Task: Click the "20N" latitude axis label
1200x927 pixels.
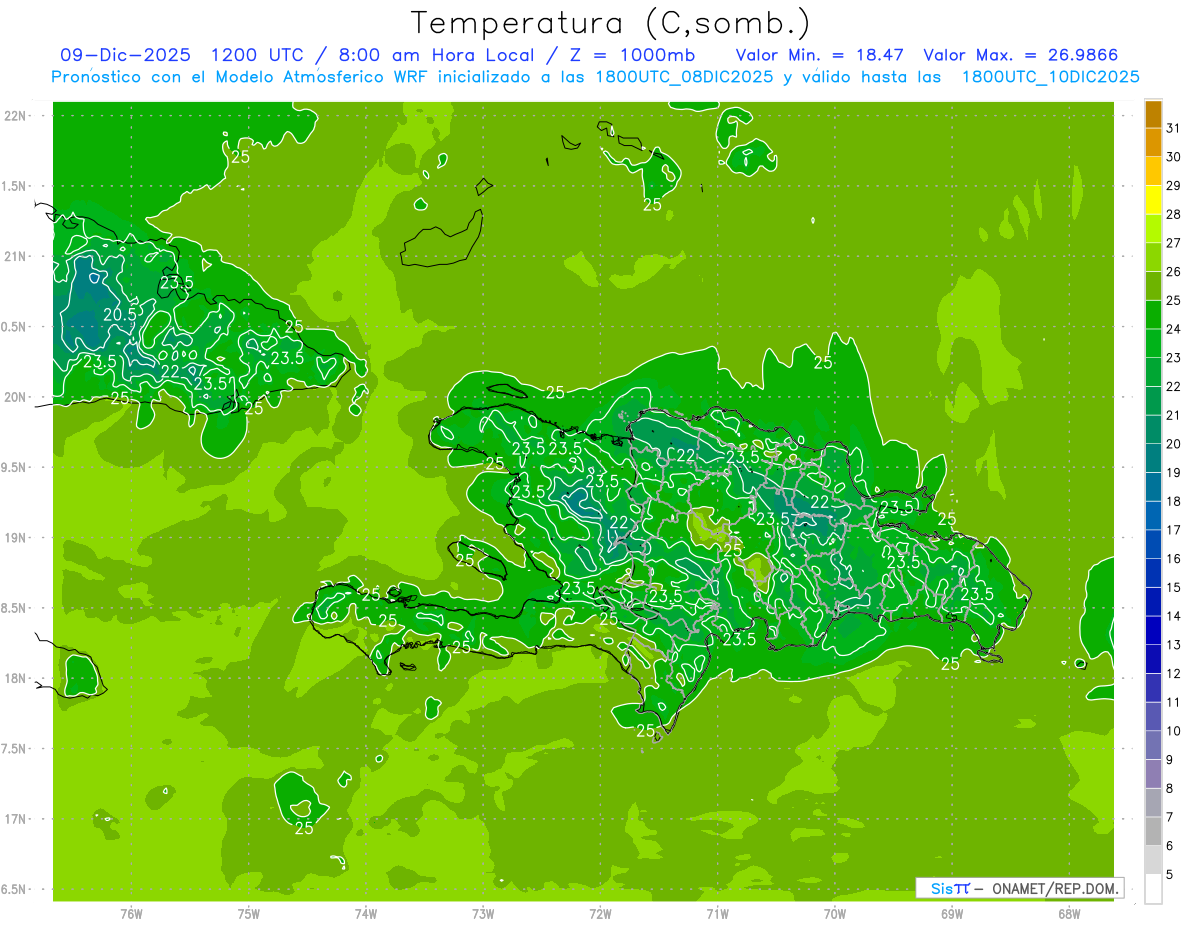Action: tap(15, 397)
